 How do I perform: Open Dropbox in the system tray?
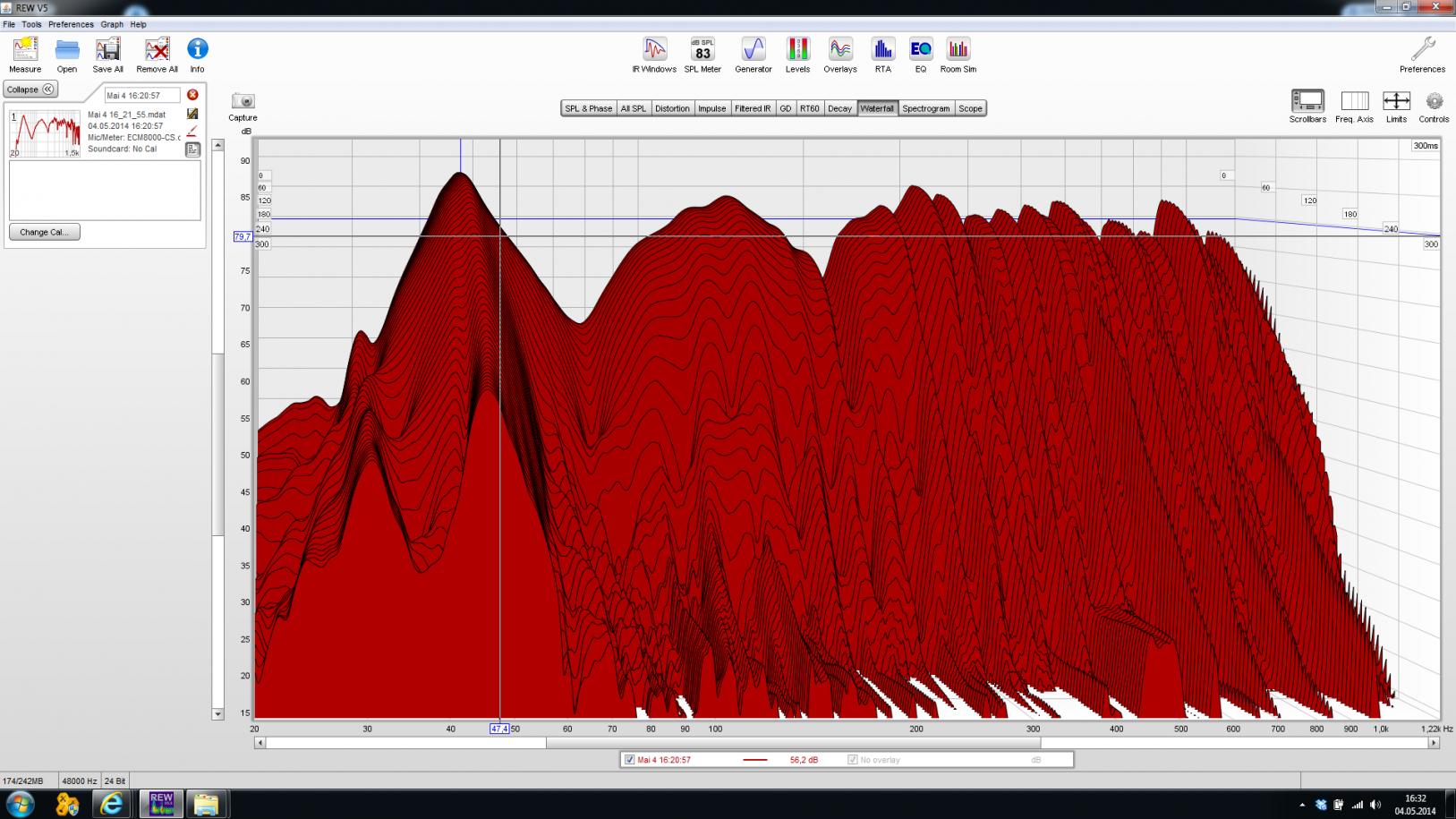(x=1321, y=805)
